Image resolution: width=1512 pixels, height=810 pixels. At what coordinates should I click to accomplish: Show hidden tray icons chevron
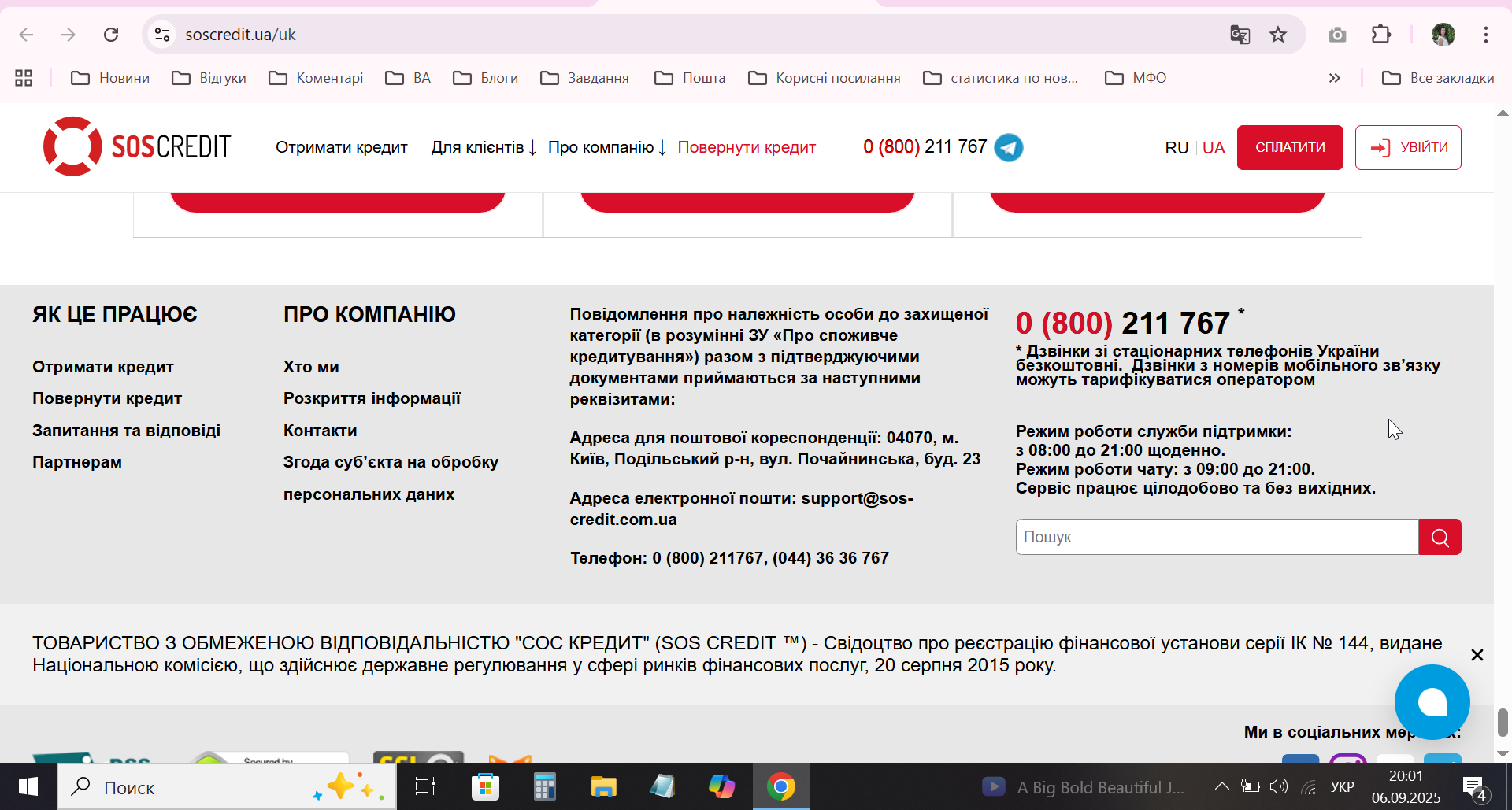[1221, 786]
